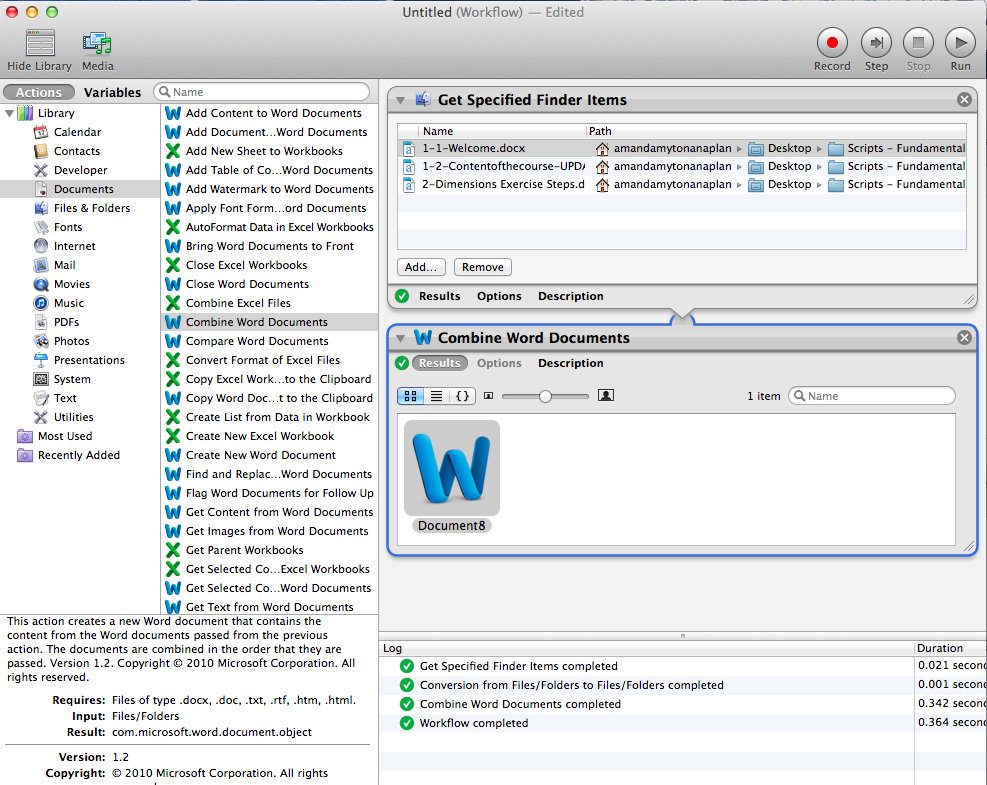This screenshot has width=987, height=785.
Task: Collapse the Combine Word Documents action
Action: [x=400, y=338]
